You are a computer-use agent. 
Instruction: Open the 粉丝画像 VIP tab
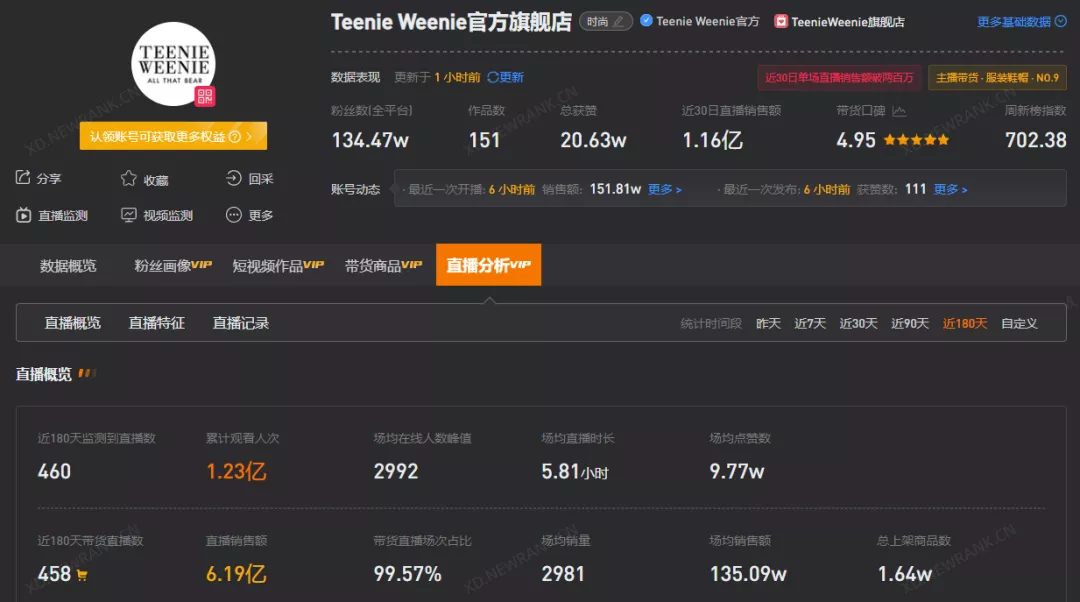coord(173,265)
